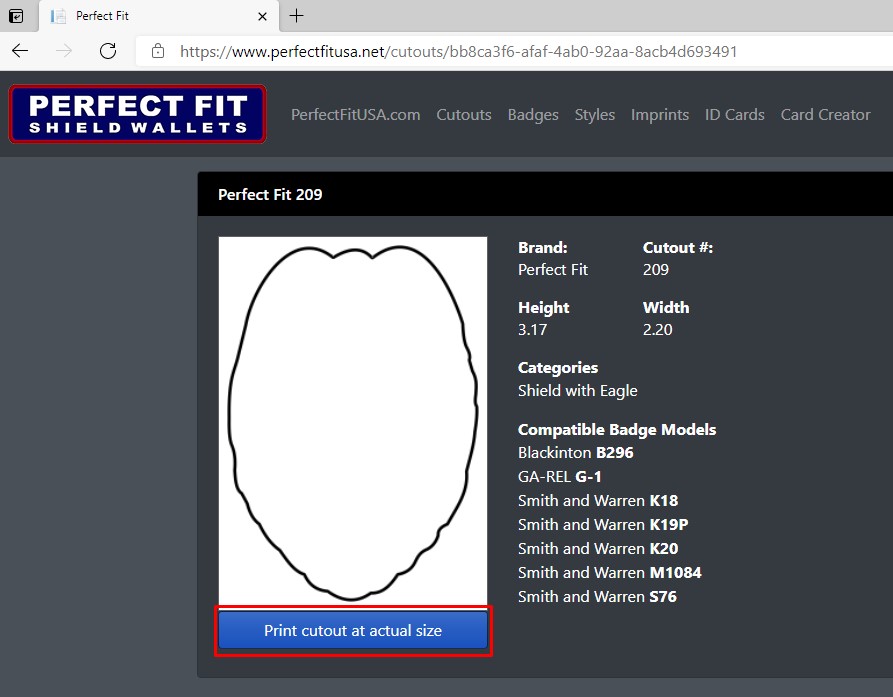Image resolution: width=893 pixels, height=697 pixels.
Task: Go to the Cutouts section
Action: click(463, 115)
